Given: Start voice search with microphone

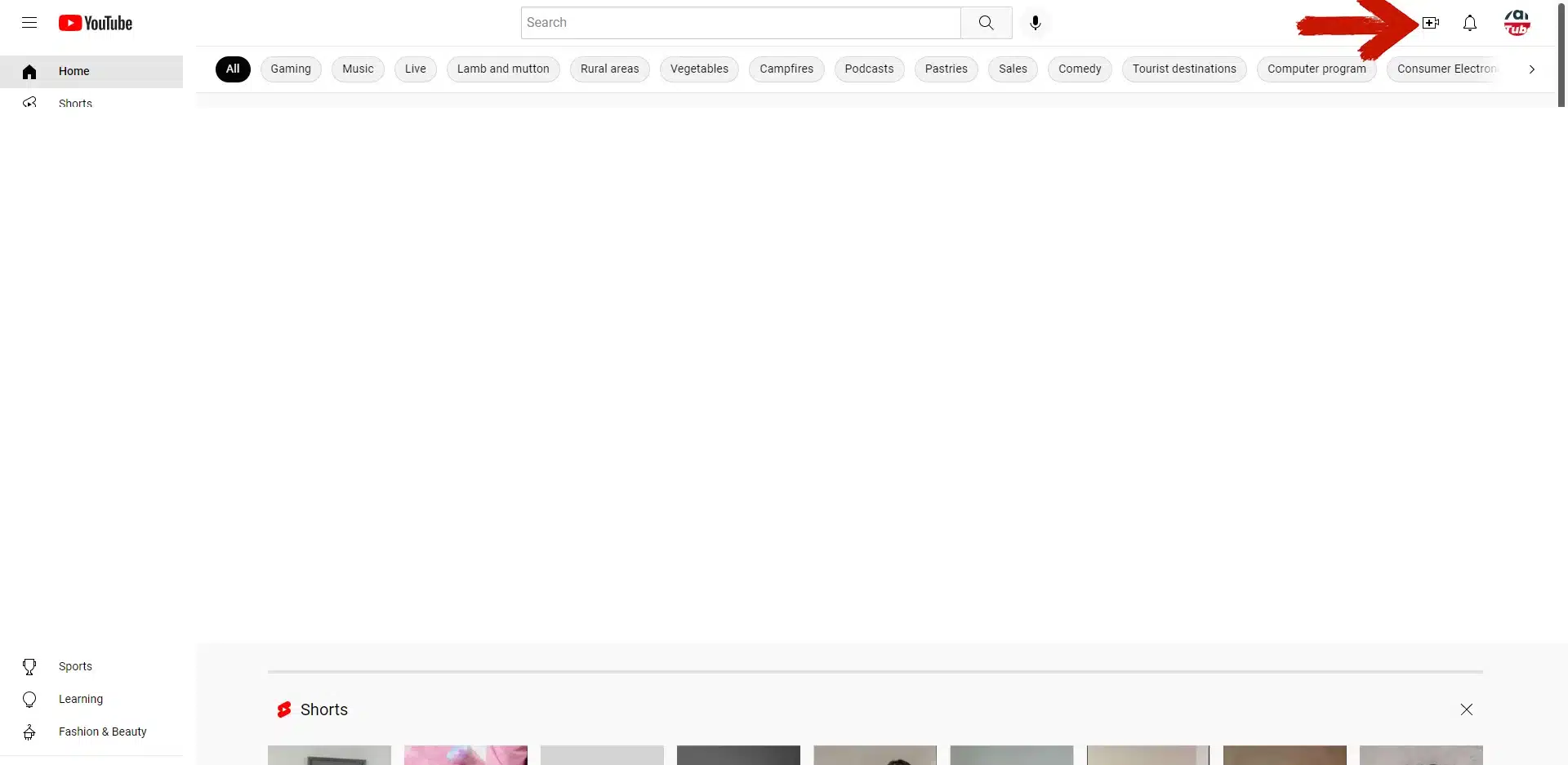Looking at the screenshot, I should pyautogui.click(x=1035, y=23).
